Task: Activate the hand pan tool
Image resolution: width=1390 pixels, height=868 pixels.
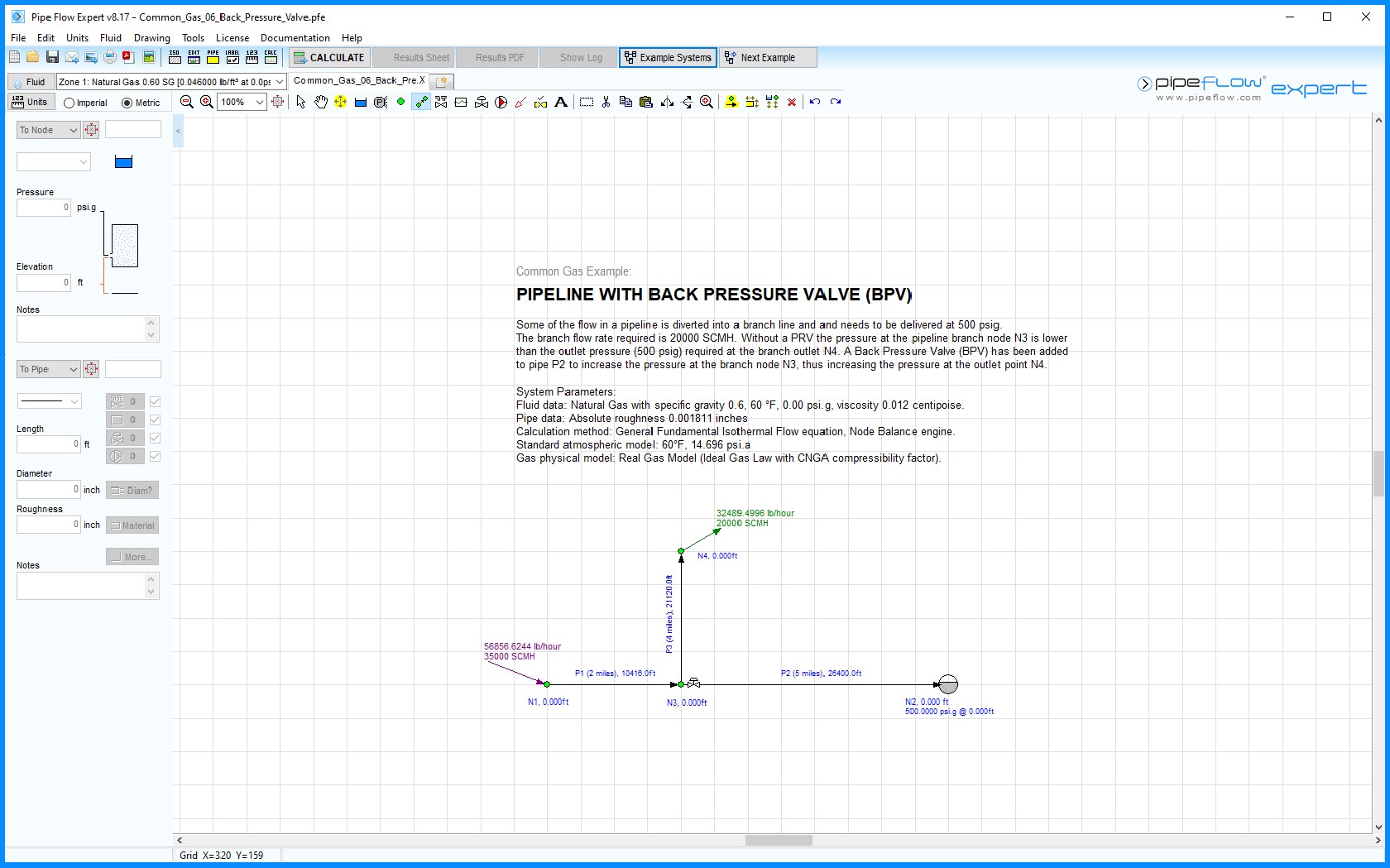Action: click(320, 102)
